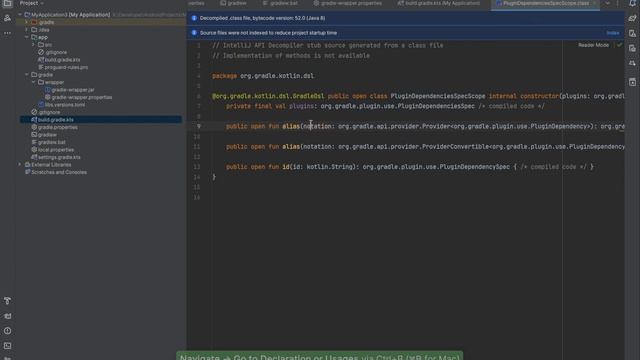The height and width of the screenshot is (360, 640).
Task: Open gradlew file in project tree
Action: (x=44, y=135)
